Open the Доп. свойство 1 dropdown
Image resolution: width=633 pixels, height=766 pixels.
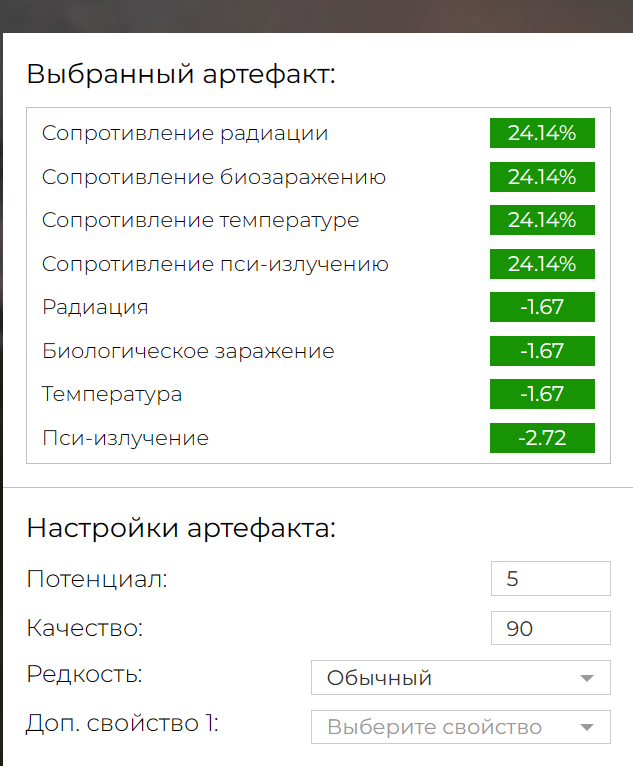coord(461,727)
